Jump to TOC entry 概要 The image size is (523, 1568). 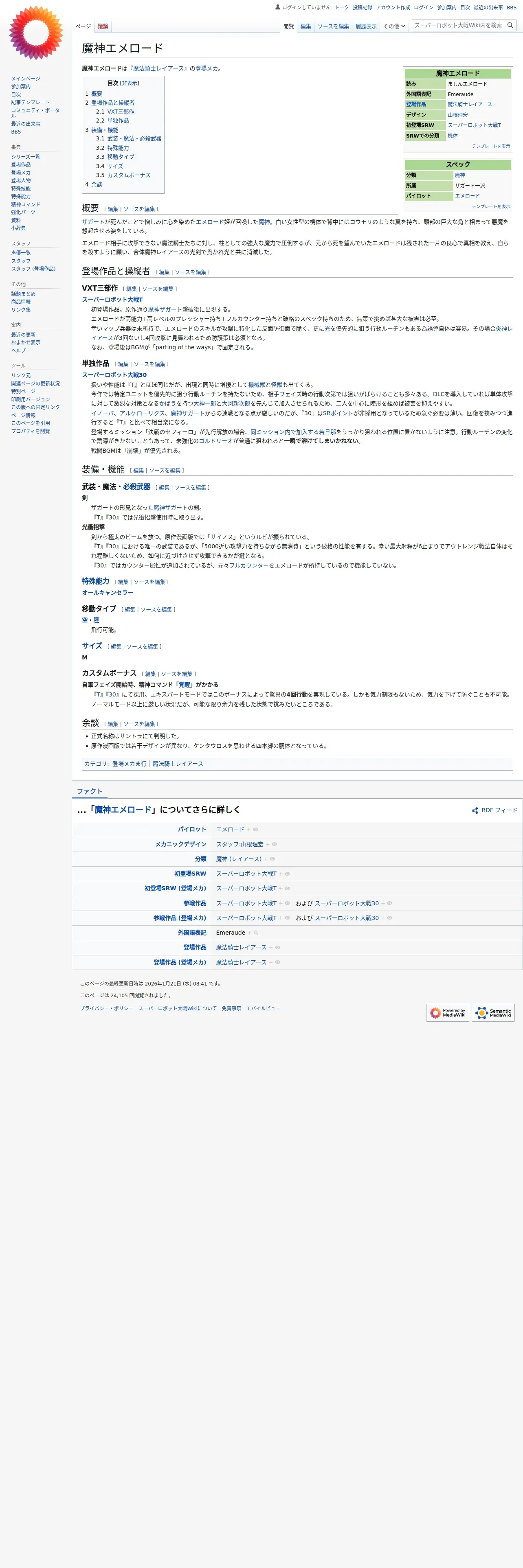[x=97, y=94]
